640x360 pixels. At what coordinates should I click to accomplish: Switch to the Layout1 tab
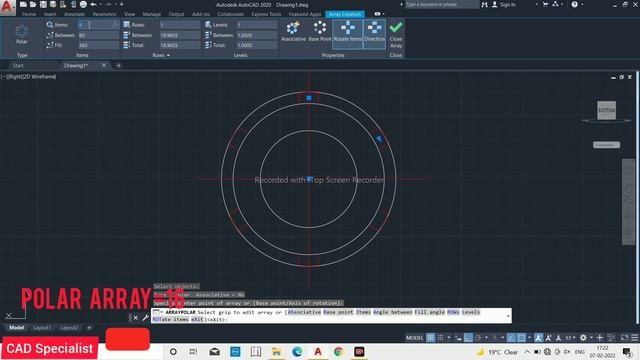tap(42, 328)
